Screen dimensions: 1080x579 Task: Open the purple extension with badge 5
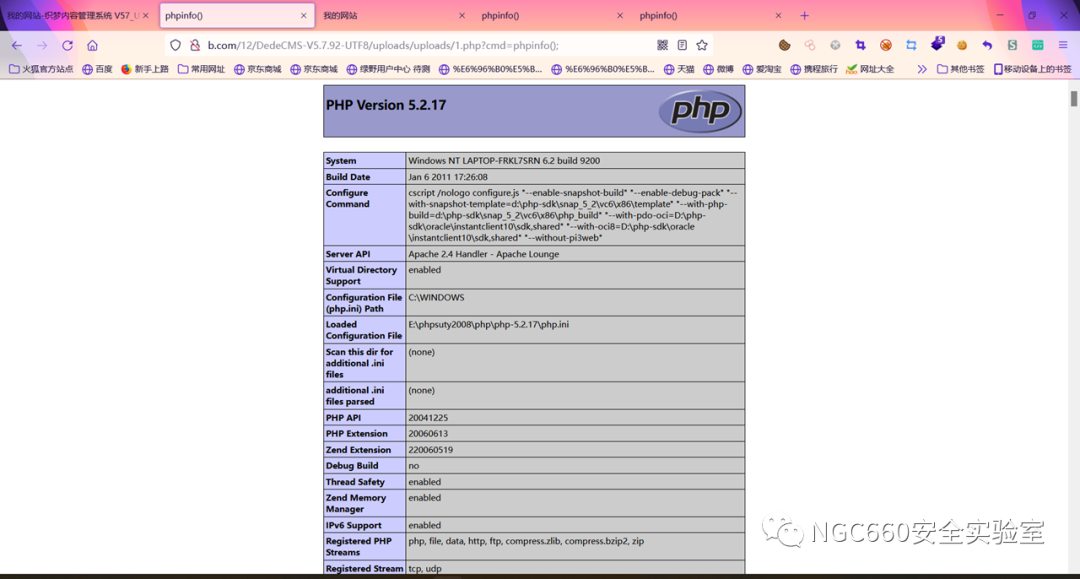point(937,44)
